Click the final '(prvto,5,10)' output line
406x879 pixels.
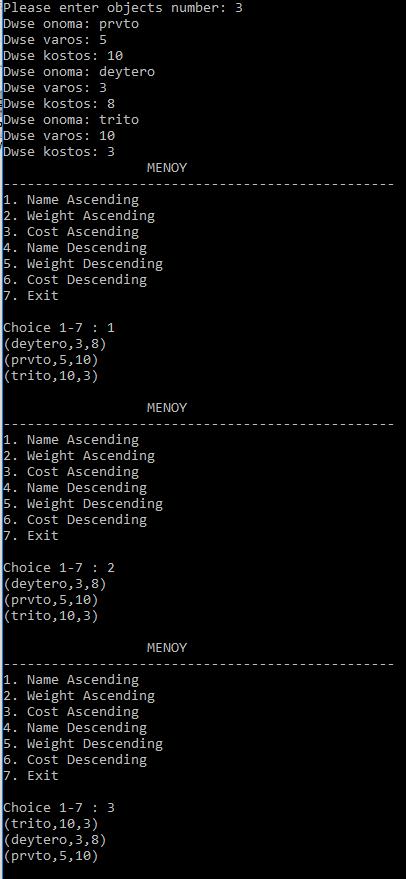pyautogui.click(x=51, y=855)
